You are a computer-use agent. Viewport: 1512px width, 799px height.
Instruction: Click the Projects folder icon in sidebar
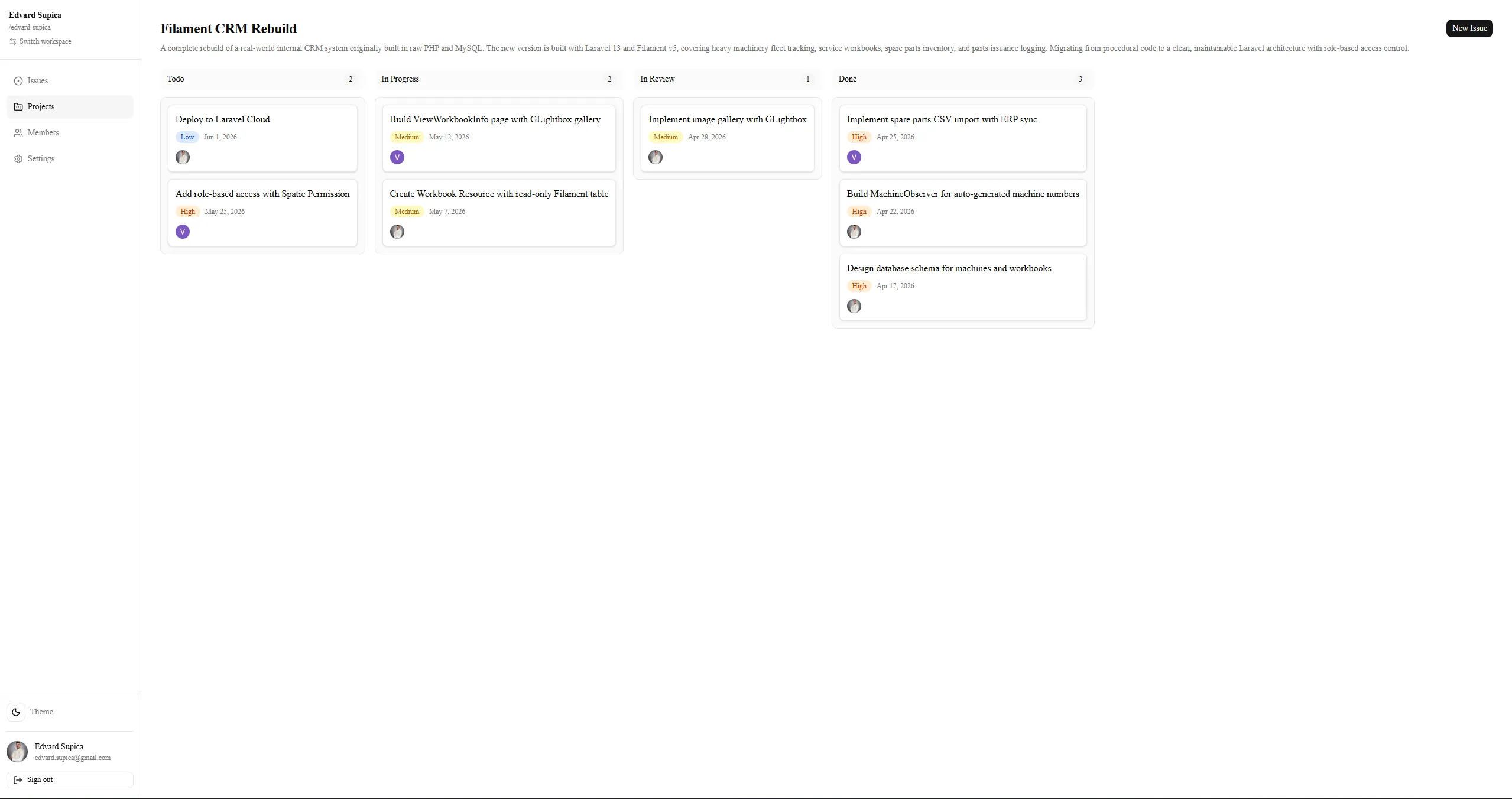[x=18, y=107]
